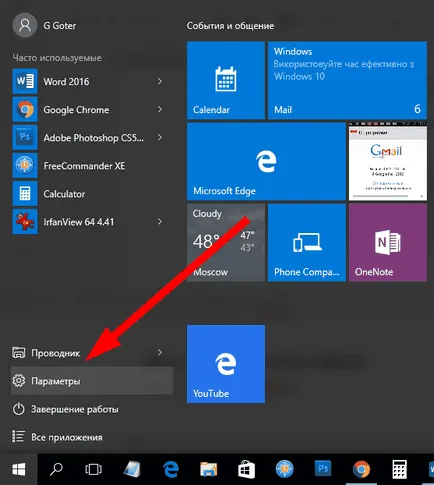Launch IrfanView 64 4.41 from the list
Image resolution: width=434 pixels, height=485 pixels.
point(92,222)
